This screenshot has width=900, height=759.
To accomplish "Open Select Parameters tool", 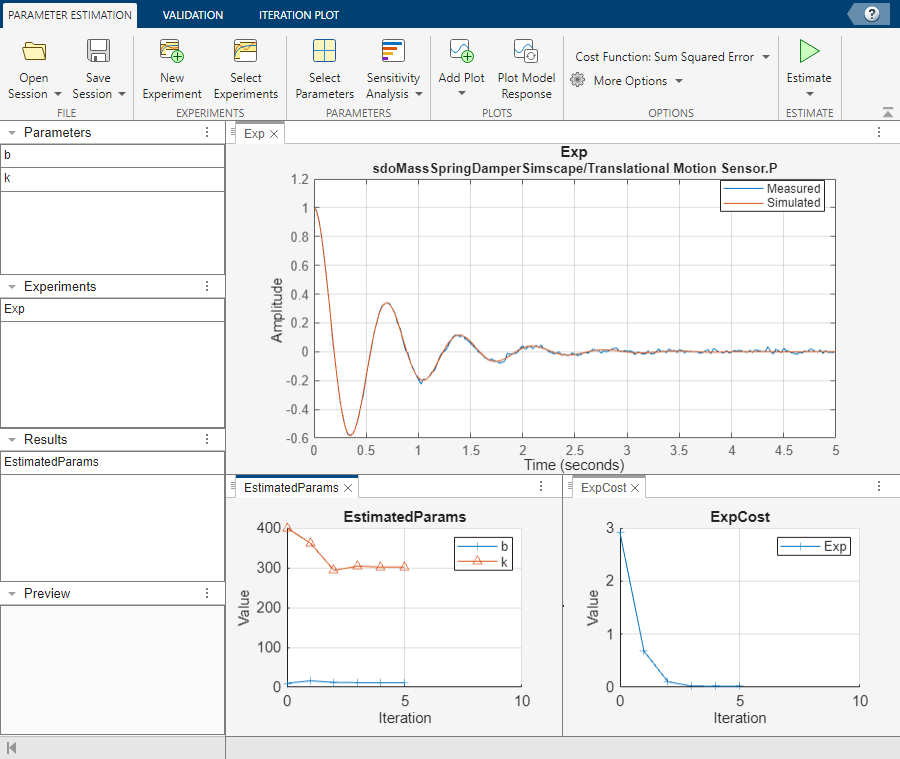I will [324, 52].
